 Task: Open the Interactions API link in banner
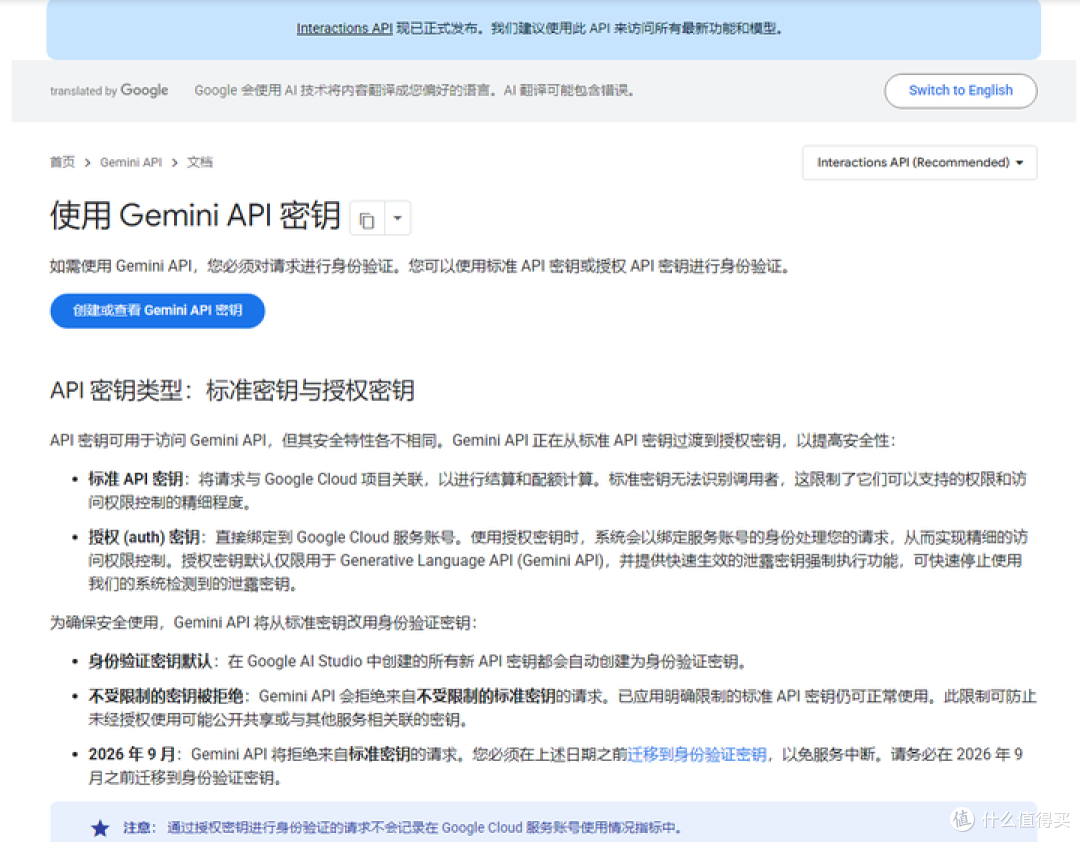pyautogui.click(x=344, y=28)
